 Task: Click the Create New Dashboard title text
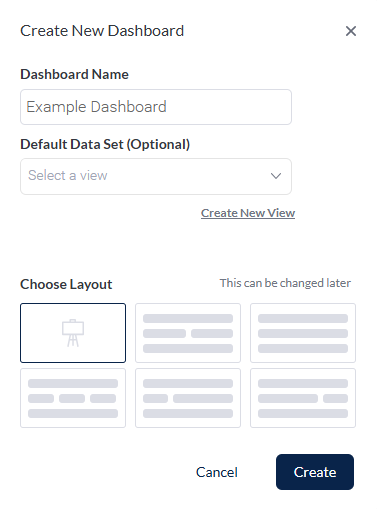pyautogui.click(x=102, y=31)
